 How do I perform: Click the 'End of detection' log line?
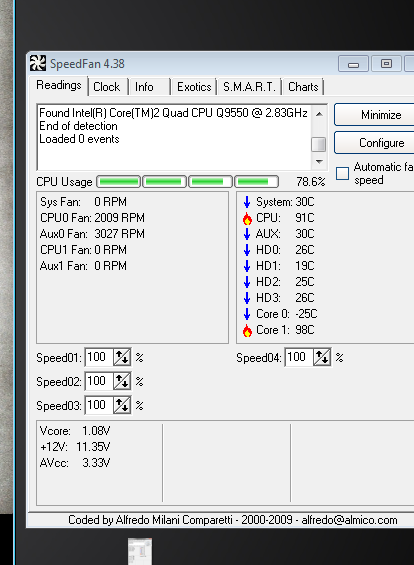[x=78, y=126]
